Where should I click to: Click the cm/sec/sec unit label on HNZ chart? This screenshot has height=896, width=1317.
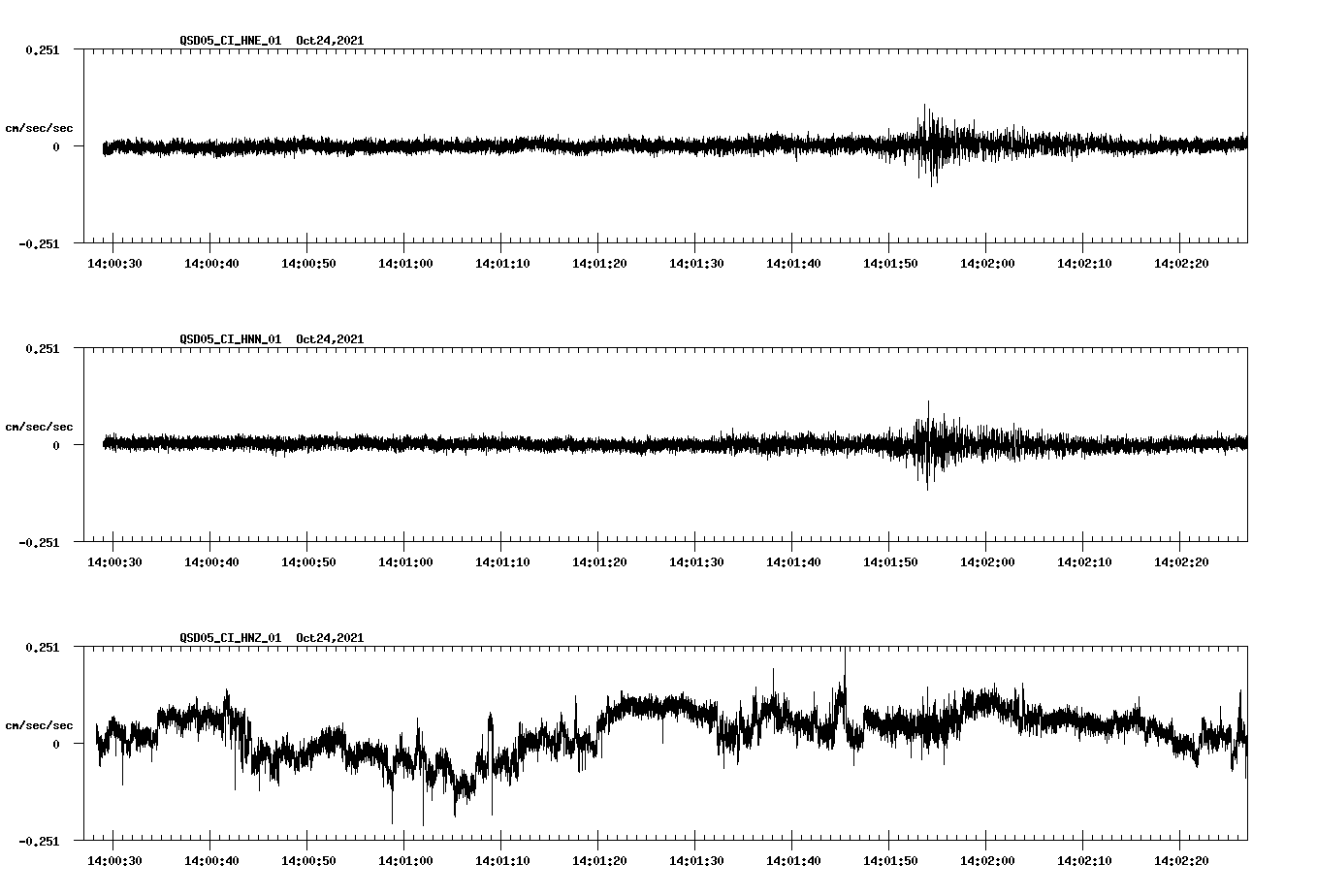coord(39,725)
